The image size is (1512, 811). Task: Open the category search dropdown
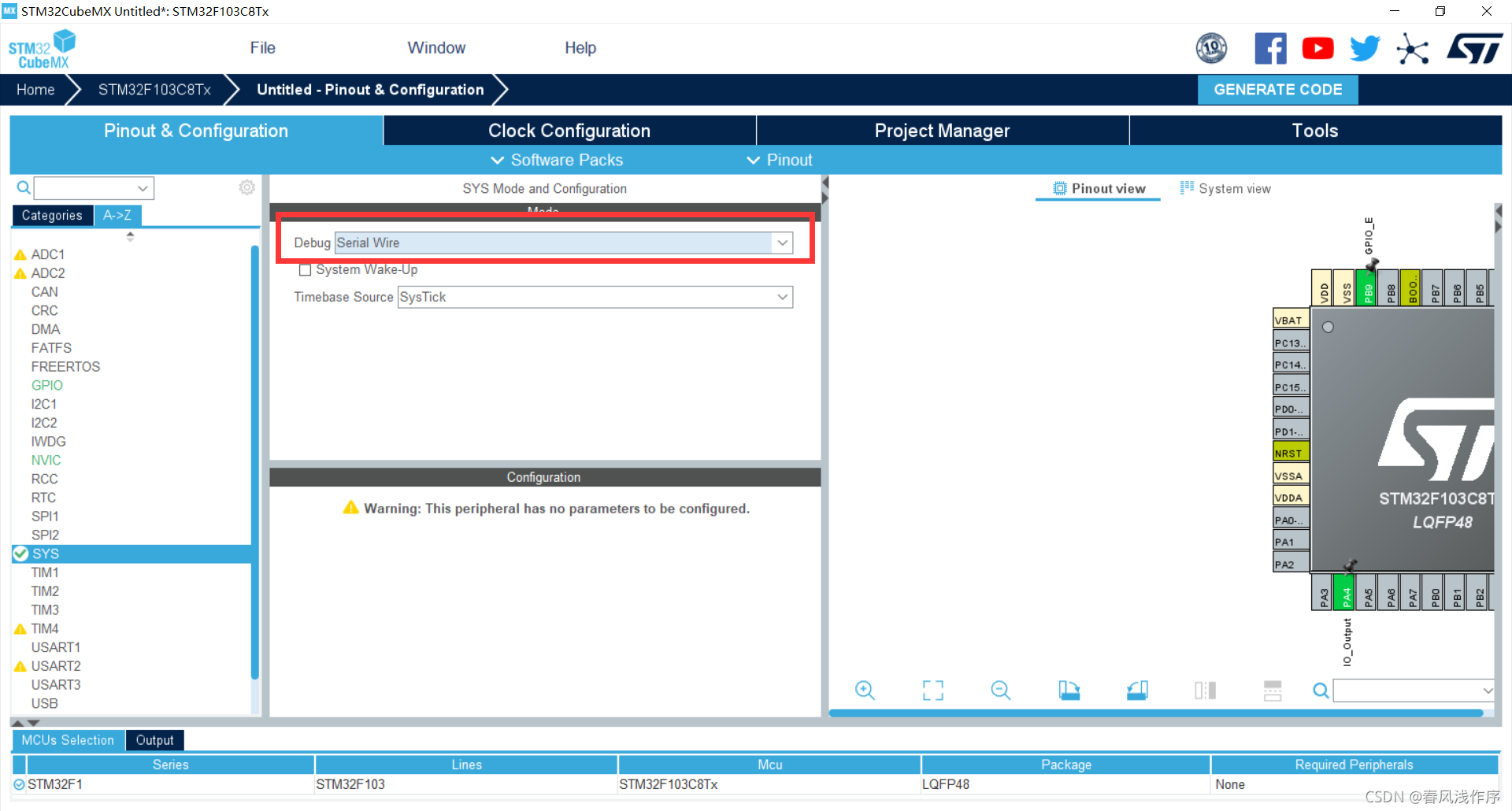tap(143, 188)
